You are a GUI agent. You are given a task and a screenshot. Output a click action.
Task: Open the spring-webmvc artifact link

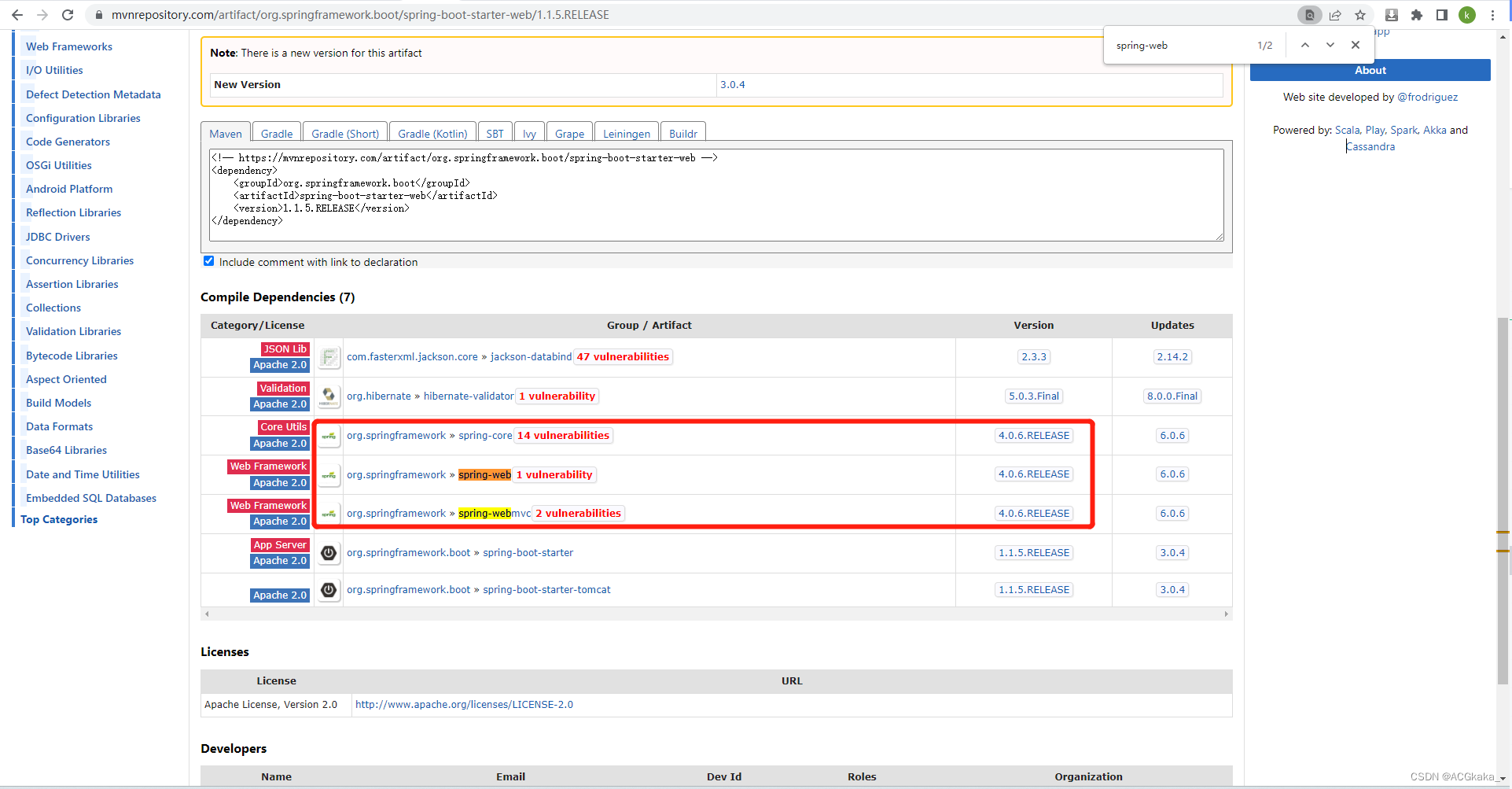click(x=495, y=514)
